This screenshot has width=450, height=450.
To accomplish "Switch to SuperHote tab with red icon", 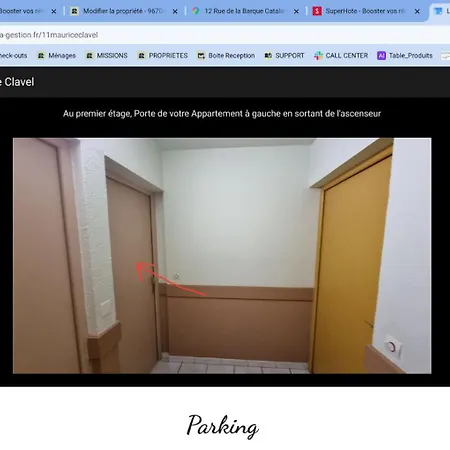I will point(366,11).
